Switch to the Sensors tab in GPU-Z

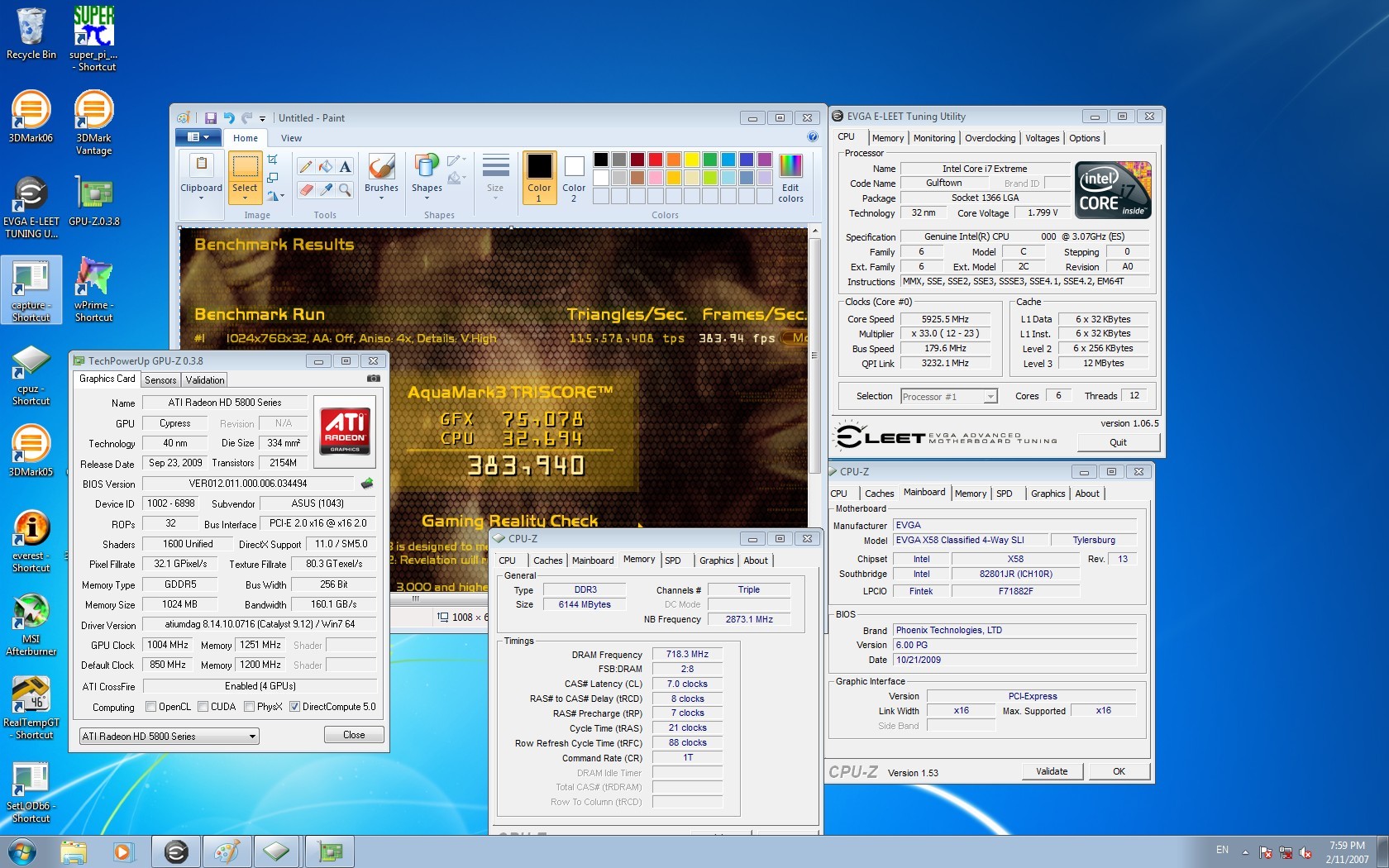pos(160,380)
